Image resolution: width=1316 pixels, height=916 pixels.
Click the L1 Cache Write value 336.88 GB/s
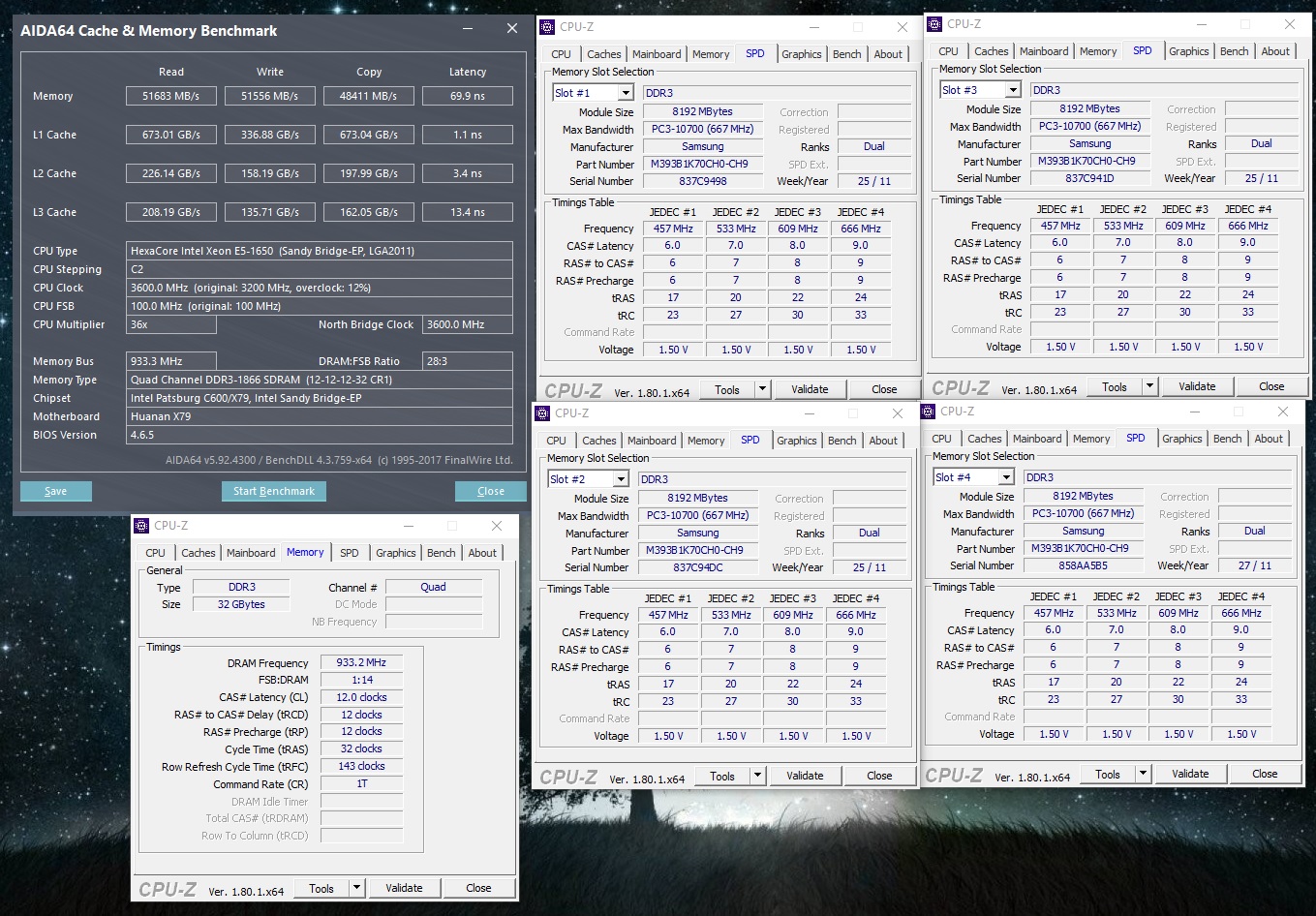click(270, 135)
